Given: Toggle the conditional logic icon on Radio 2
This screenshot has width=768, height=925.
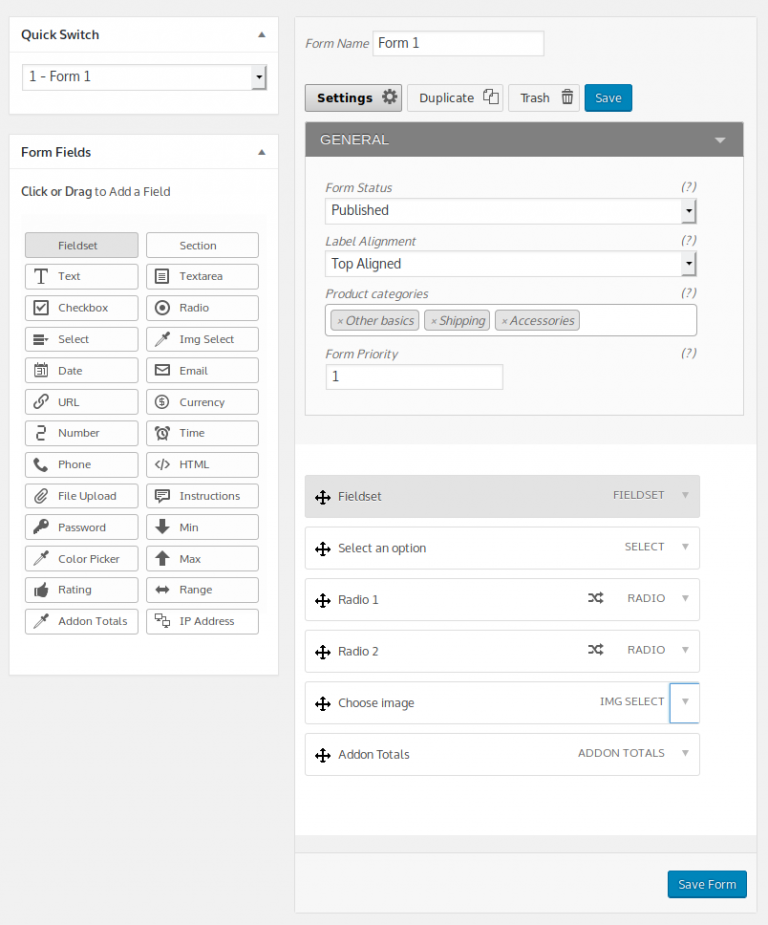Looking at the screenshot, I should 597,651.
